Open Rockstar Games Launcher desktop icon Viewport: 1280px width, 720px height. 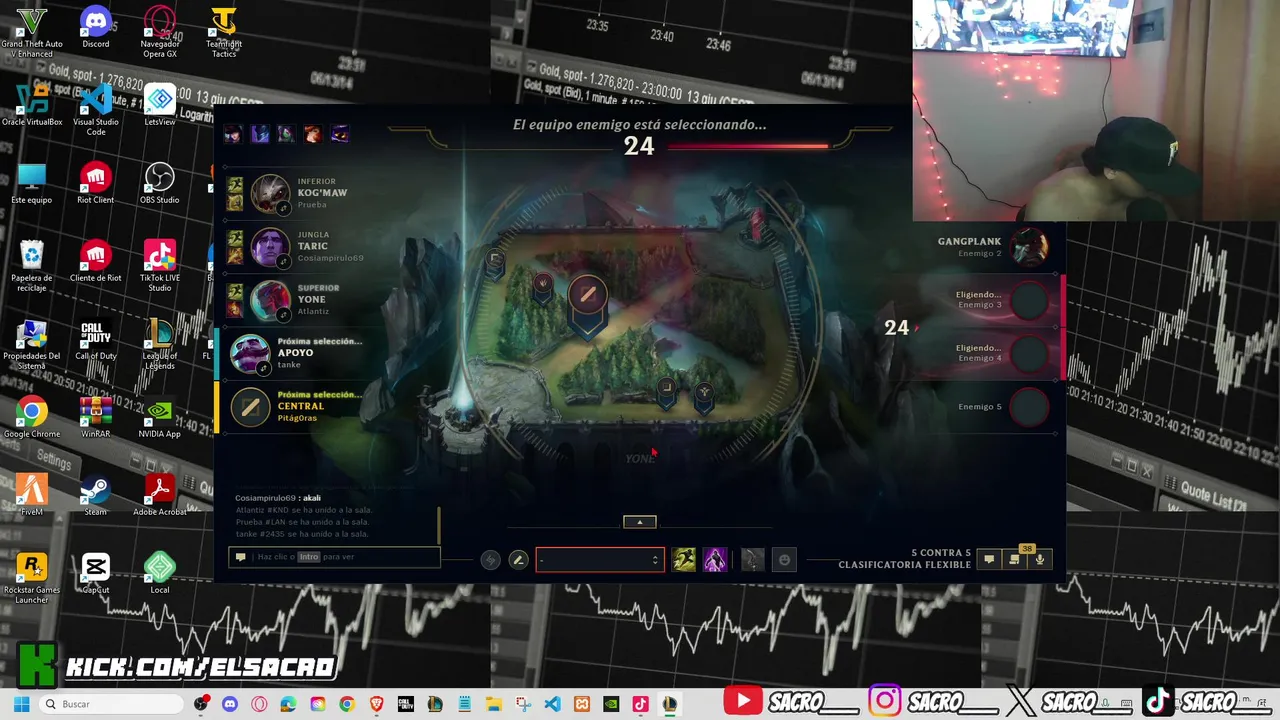[x=32, y=577]
